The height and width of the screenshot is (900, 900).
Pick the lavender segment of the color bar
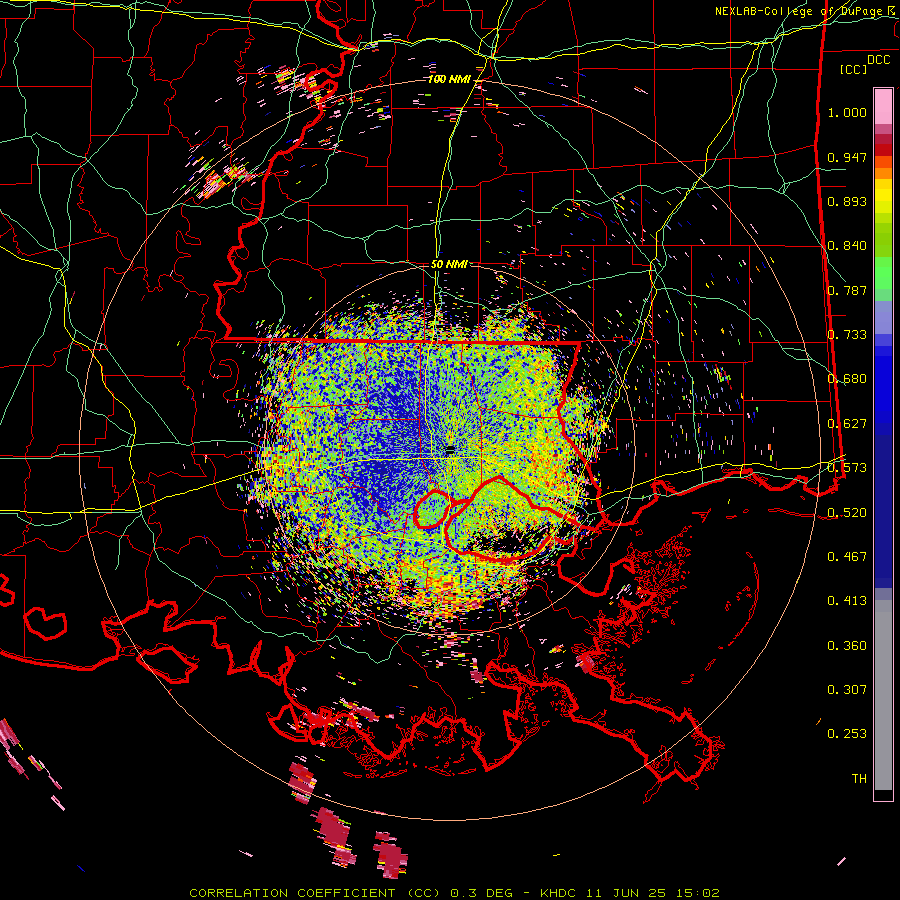(883, 317)
